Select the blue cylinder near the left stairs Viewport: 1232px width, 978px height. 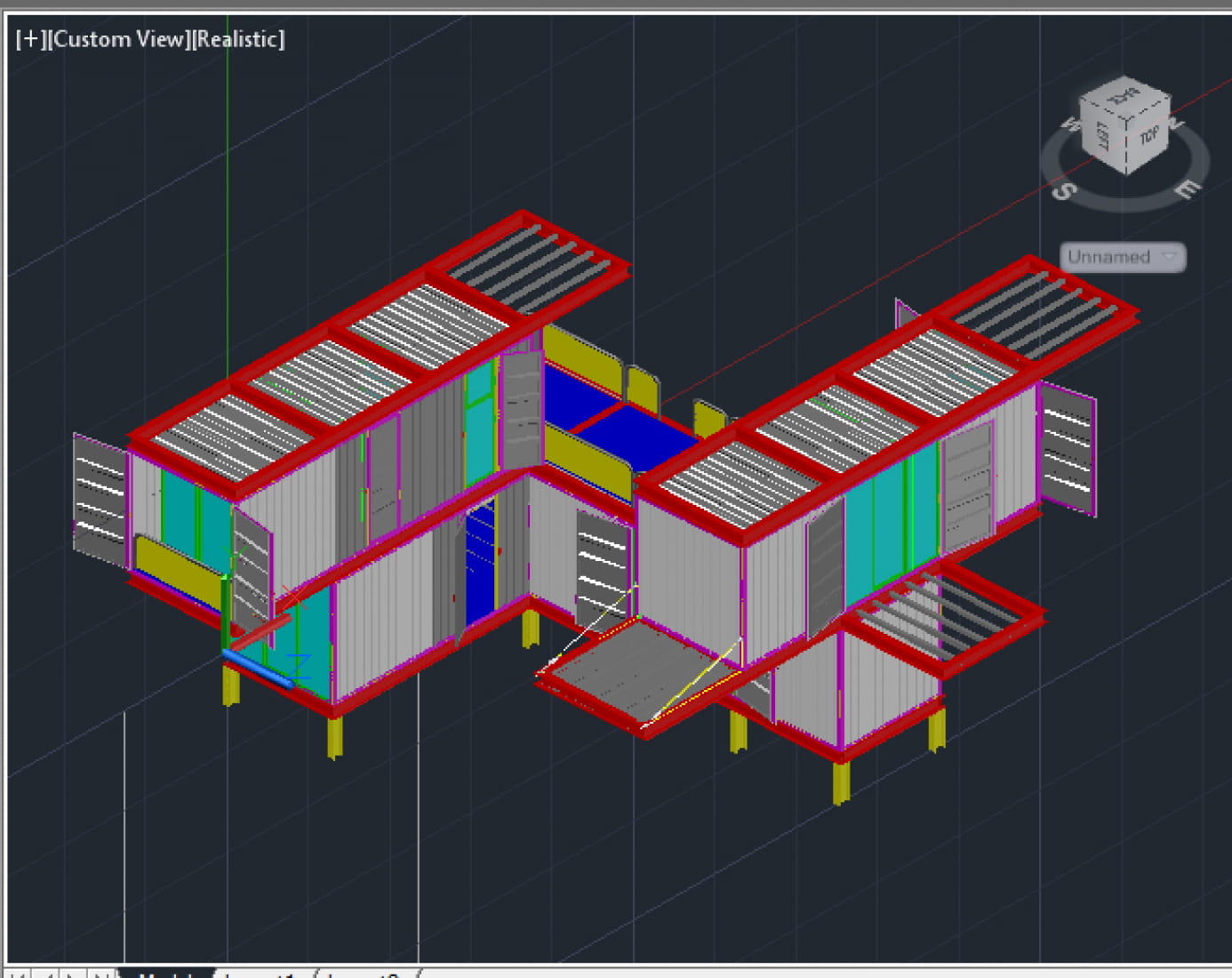[x=258, y=669]
